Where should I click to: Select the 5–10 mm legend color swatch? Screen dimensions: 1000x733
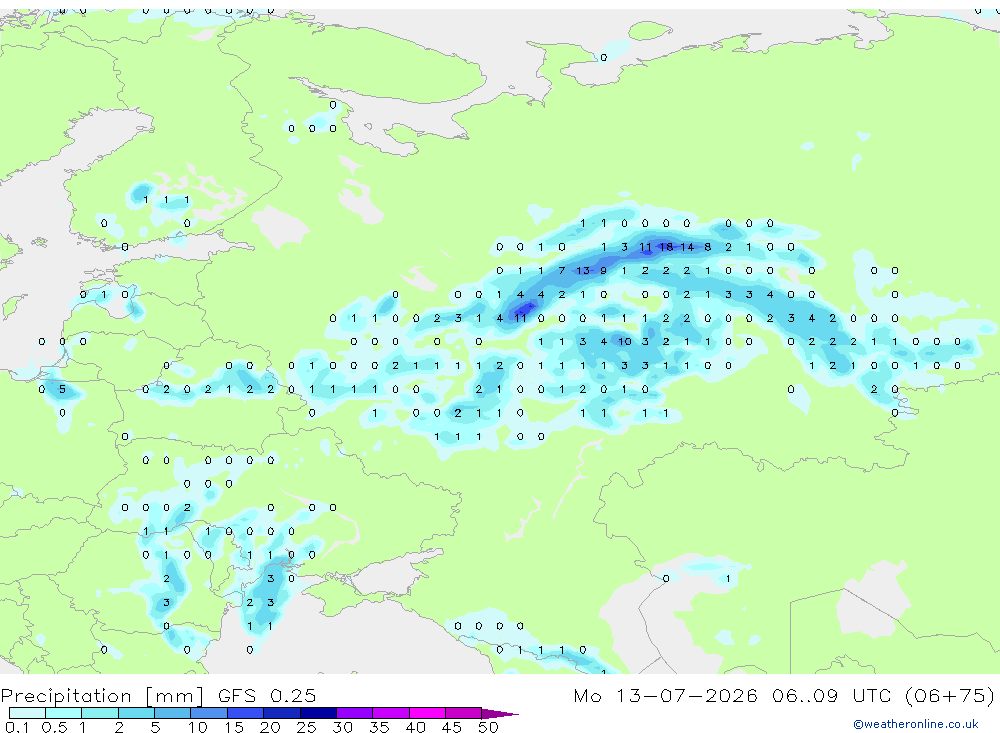173,713
